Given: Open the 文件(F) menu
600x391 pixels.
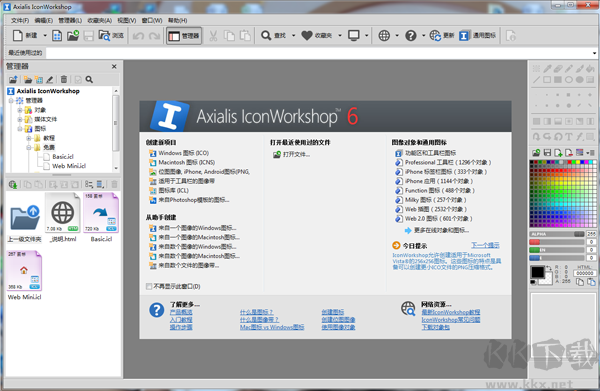Looking at the screenshot, I should (20, 20).
